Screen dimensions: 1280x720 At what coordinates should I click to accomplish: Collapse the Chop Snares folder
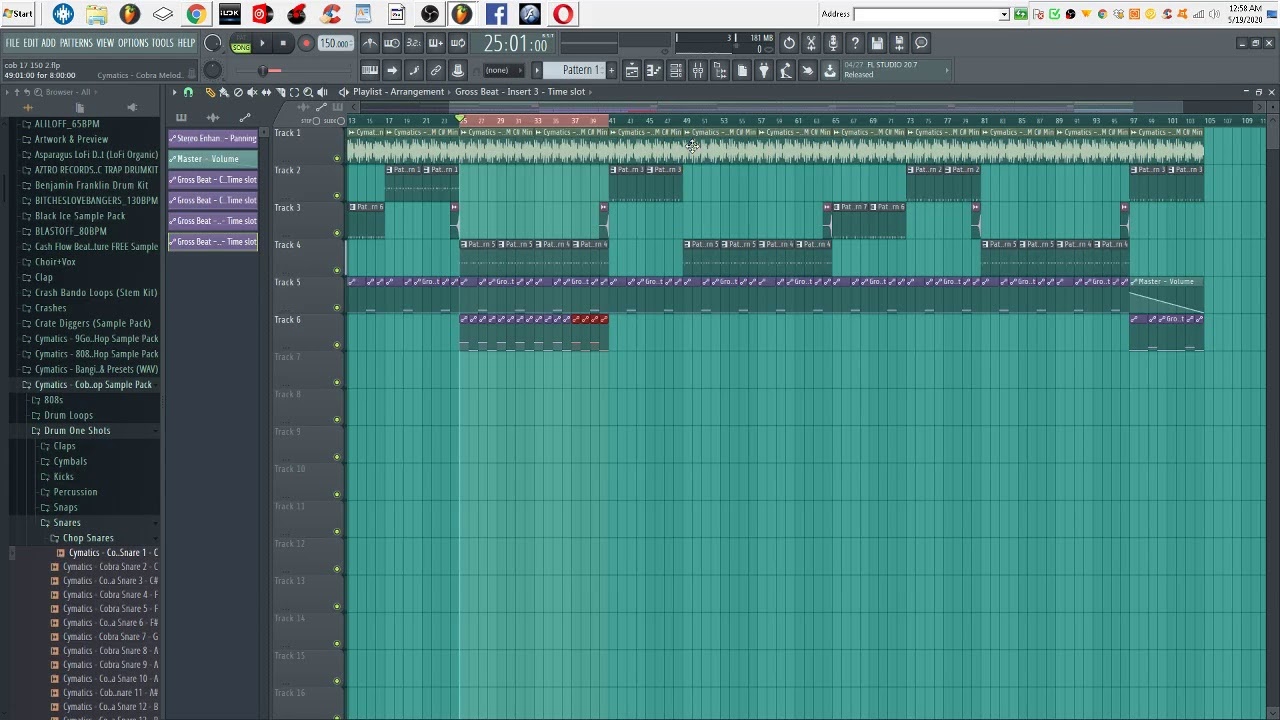pyautogui.click(x=88, y=538)
